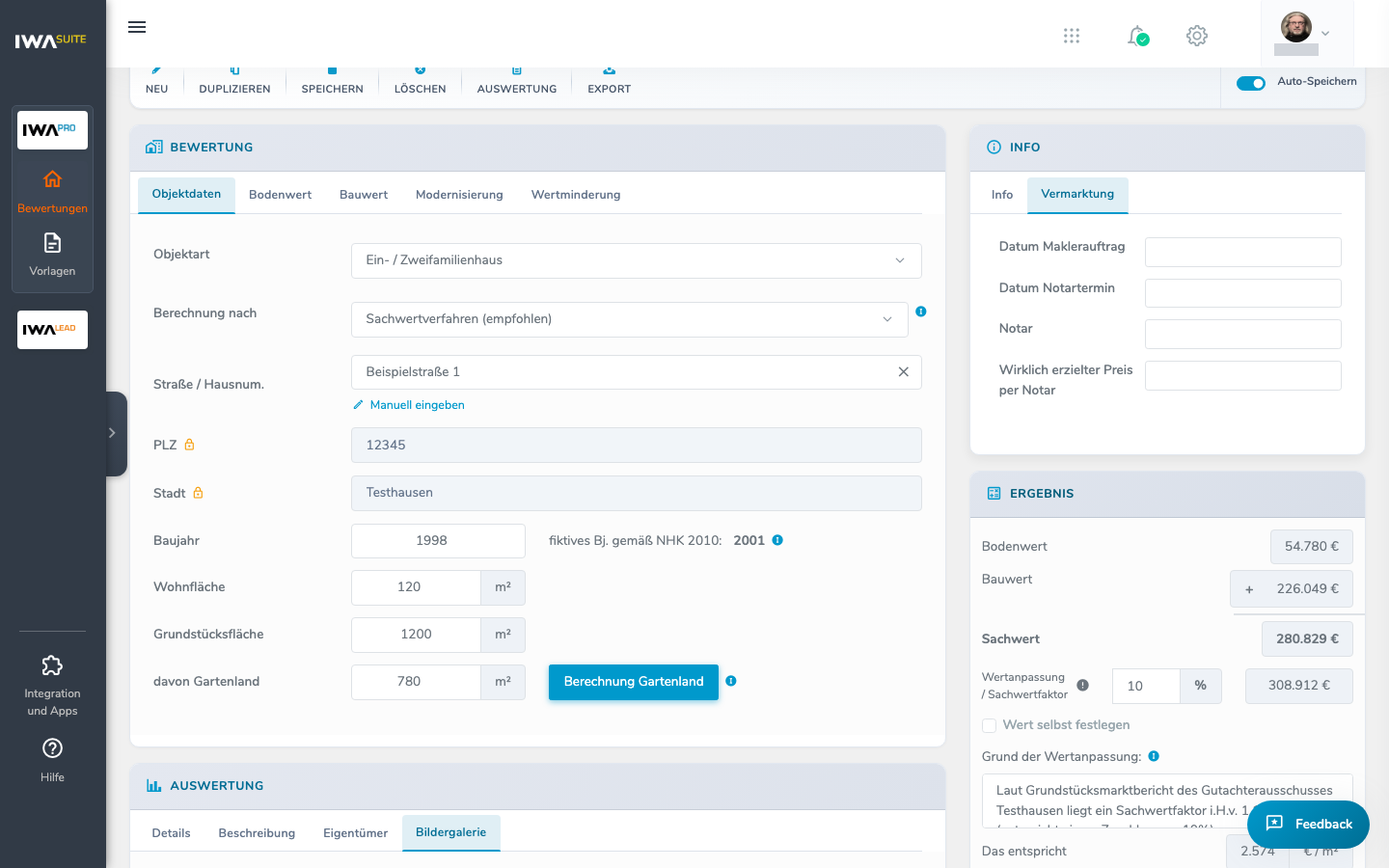Screen dimensions: 1389x868
Task: Click info icon beside Berechnung nach
Action: coord(921,312)
